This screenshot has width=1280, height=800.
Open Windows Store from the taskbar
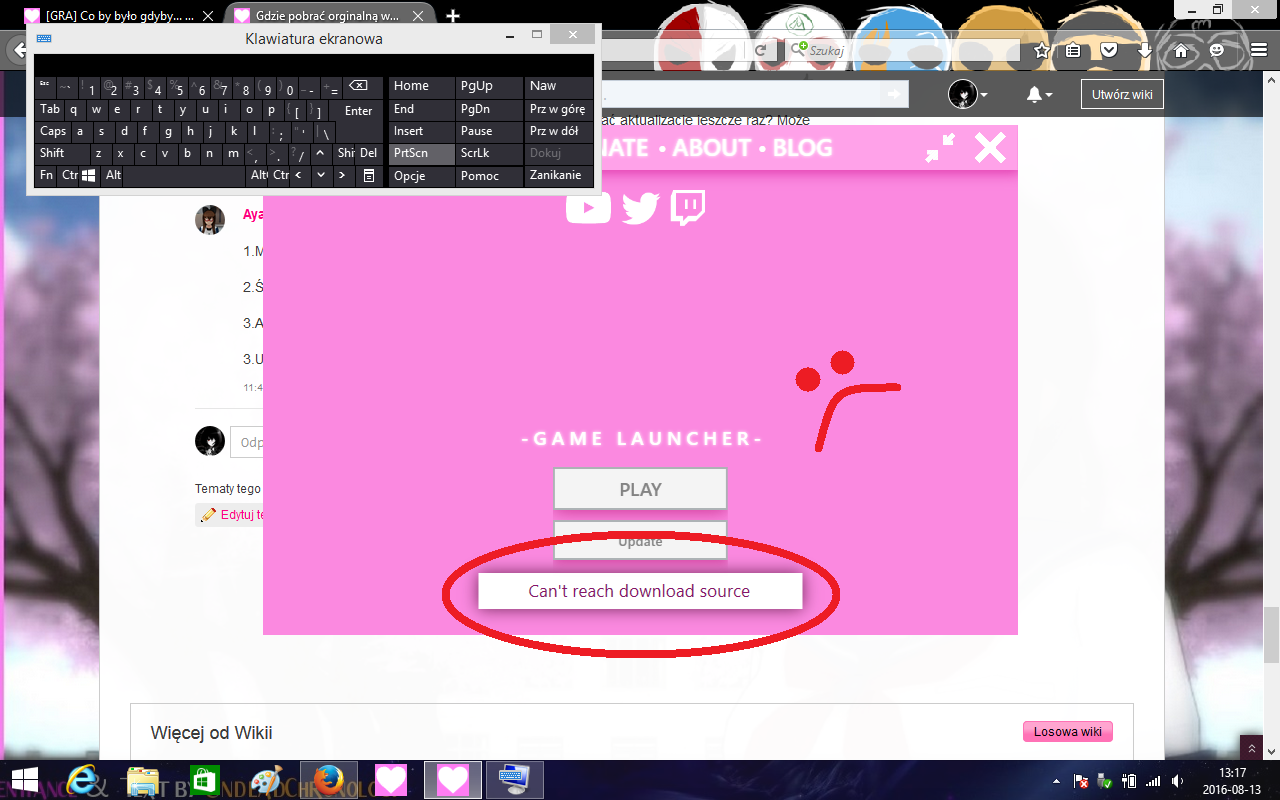click(x=204, y=780)
